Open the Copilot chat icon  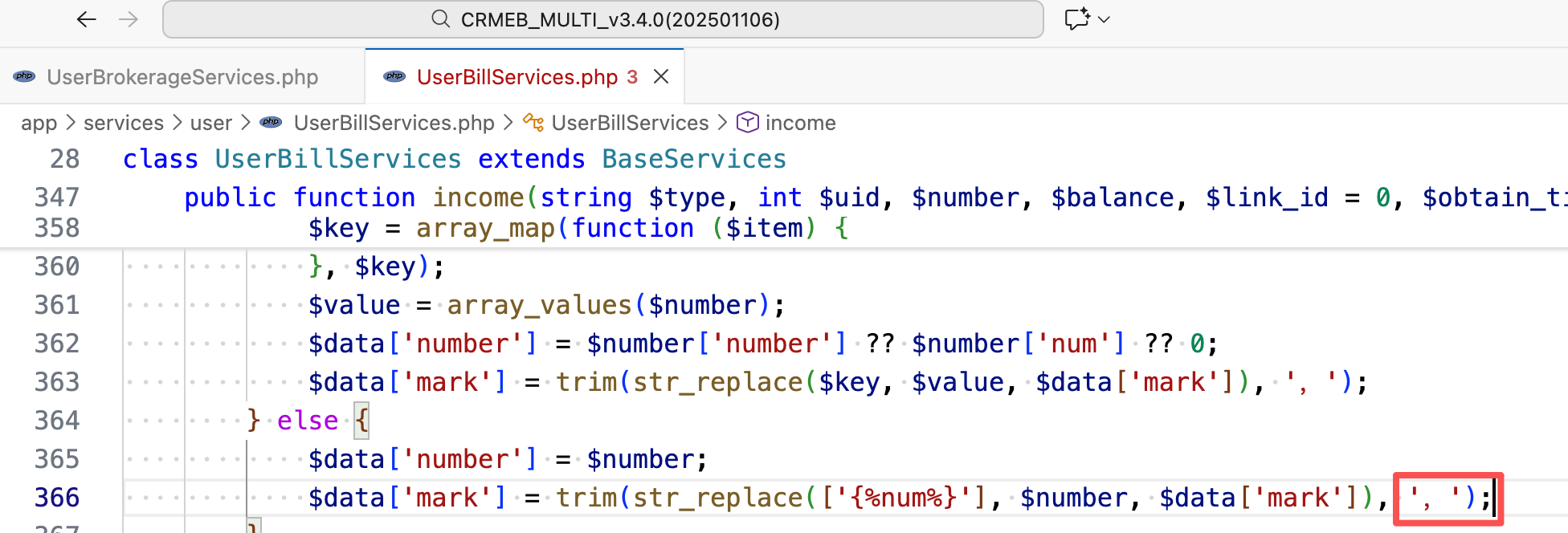tap(1076, 19)
